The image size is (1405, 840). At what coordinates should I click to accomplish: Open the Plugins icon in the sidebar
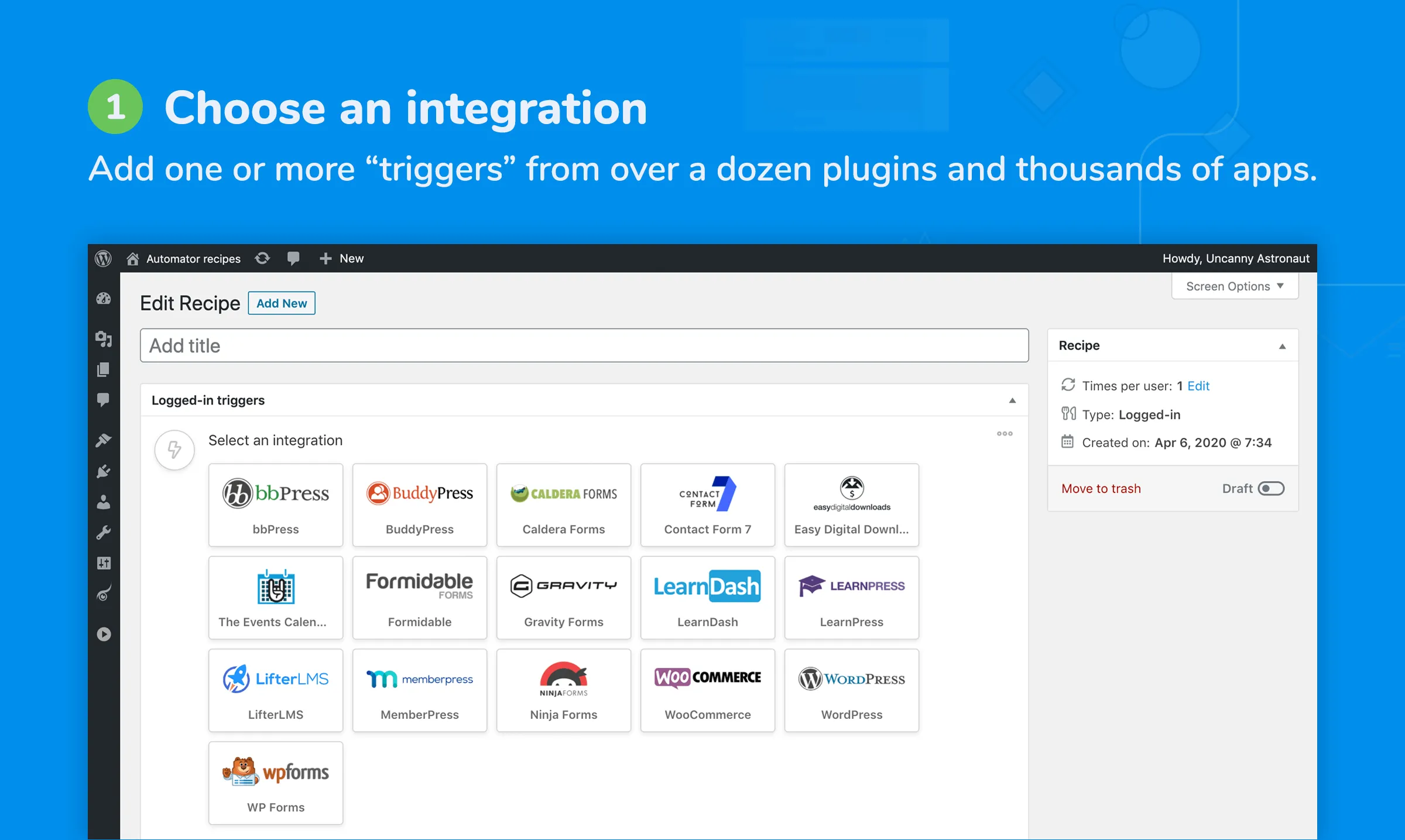(x=104, y=471)
